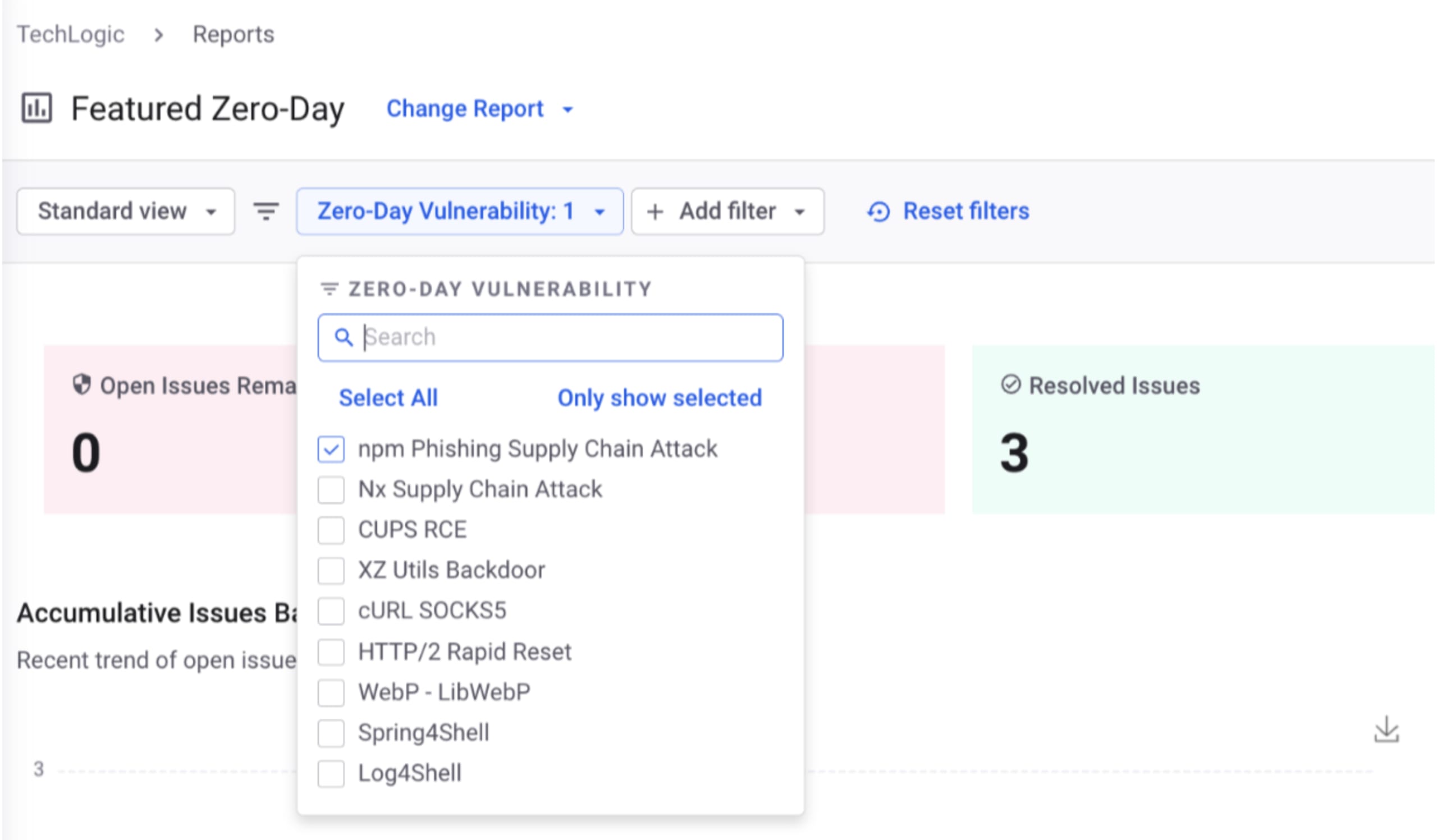Viewport: 1437px width, 840px height.
Task: Focus the vulnerability Search input field
Action: [x=570, y=337]
